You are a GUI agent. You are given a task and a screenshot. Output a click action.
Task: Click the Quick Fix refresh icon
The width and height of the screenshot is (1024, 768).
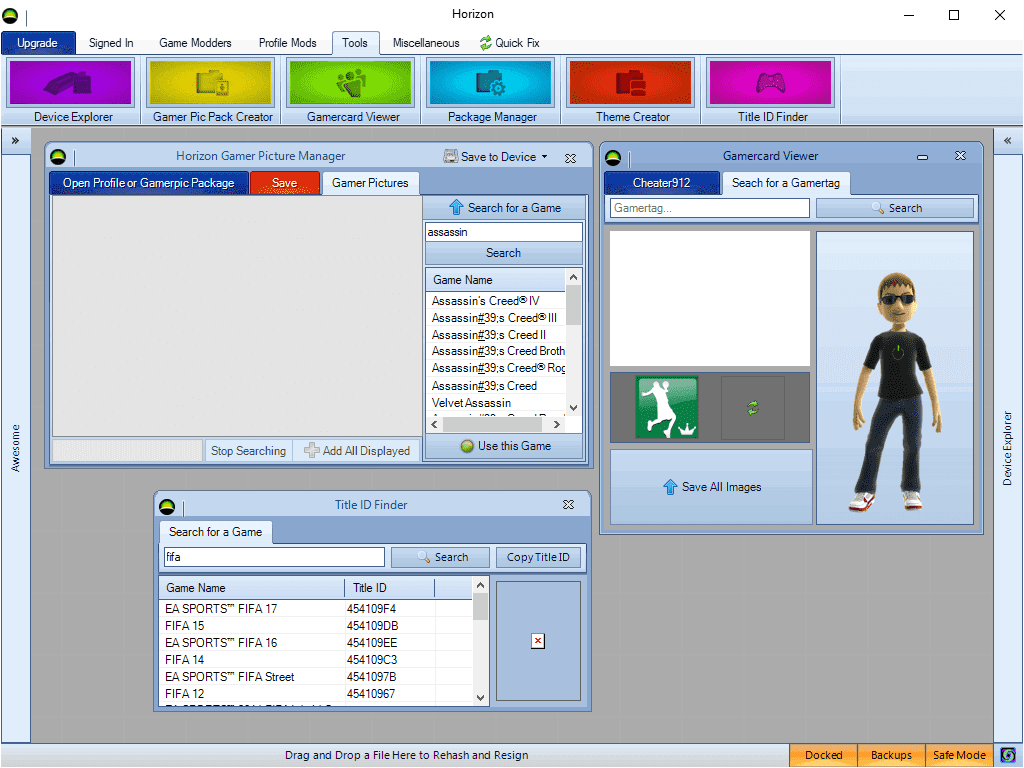click(x=485, y=43)
